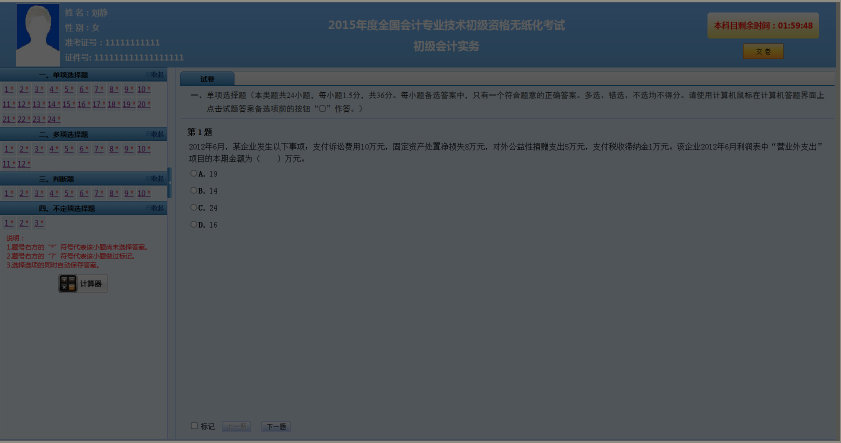Open single-choice question 11
The height and width of the screenshot is (443, 841).
[9, 105]
